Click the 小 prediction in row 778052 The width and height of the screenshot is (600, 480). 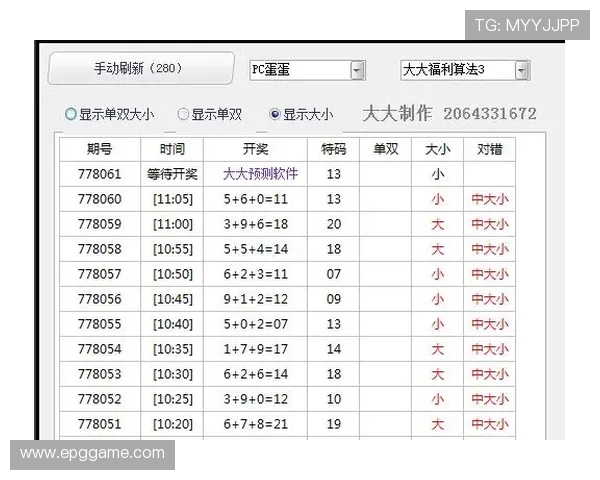click(x=437, y=399)
